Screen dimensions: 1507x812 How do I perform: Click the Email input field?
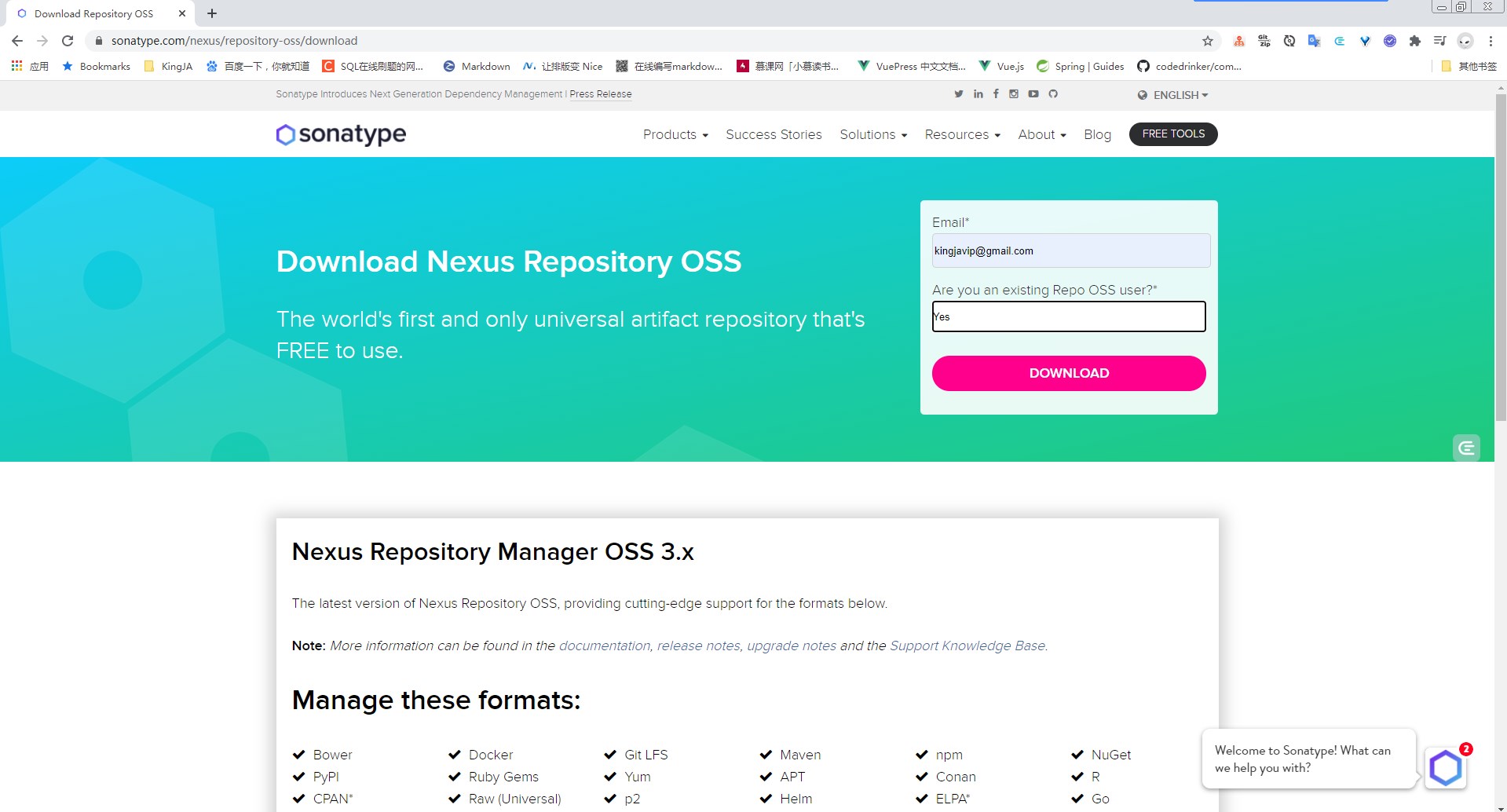[x=1071, y=251]
